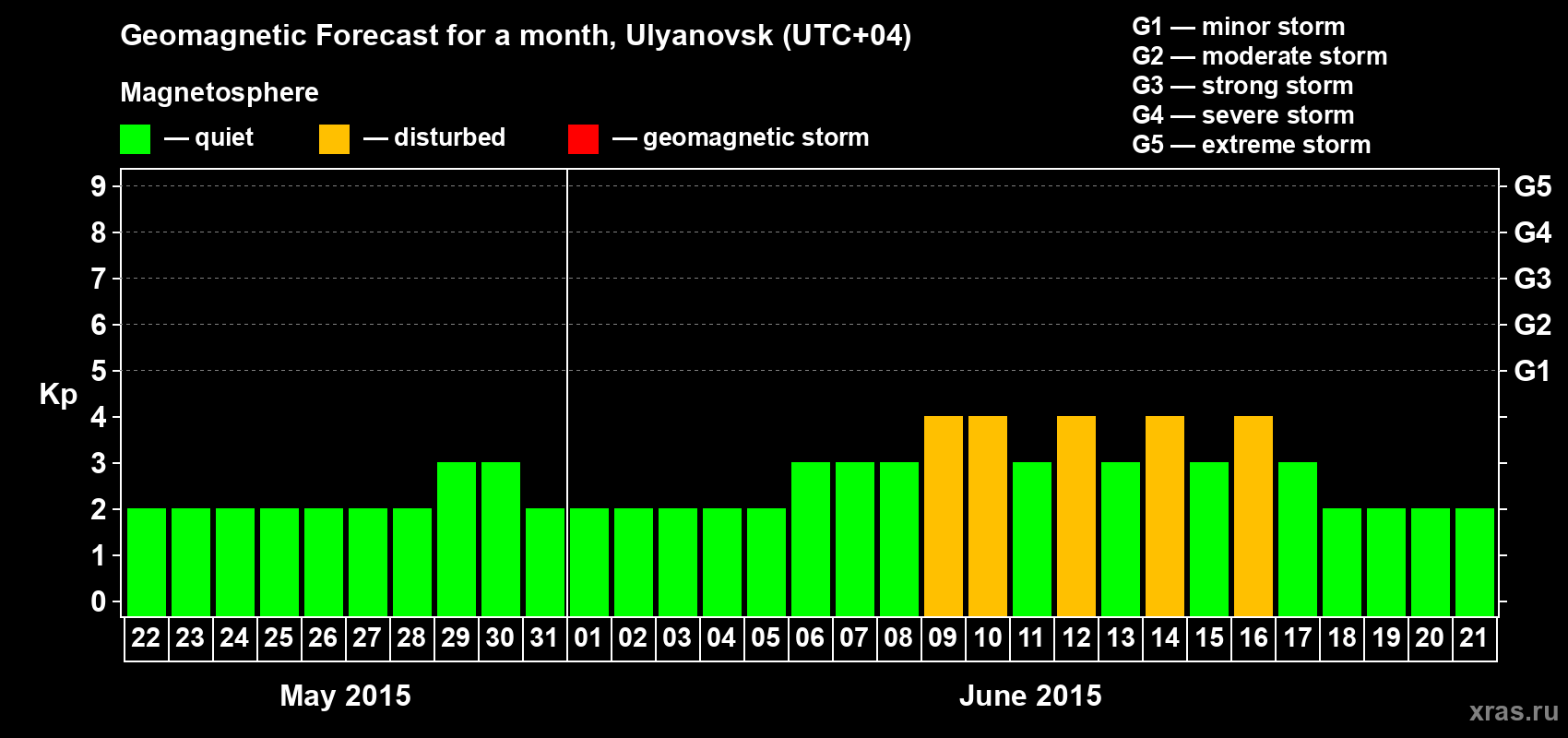Click the 'G4' right axis label
Screen dimensions: 1568x738
pyautogui.click(x=1533, y=232)
